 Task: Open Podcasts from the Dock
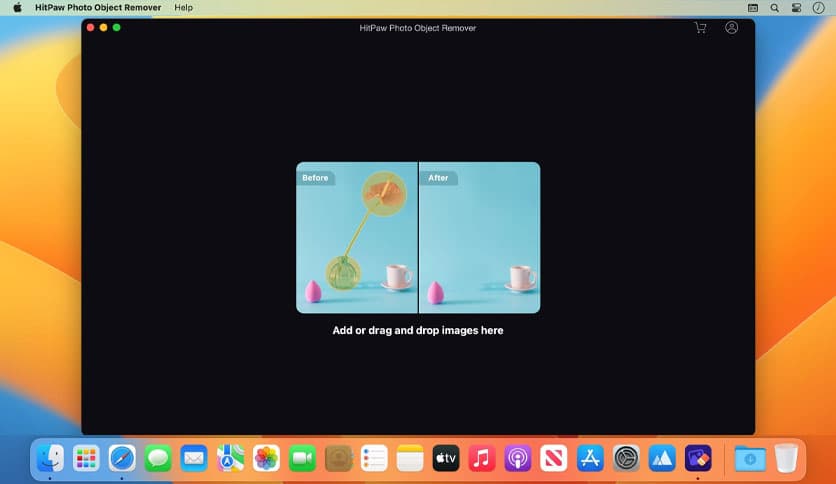pos(518,458)
